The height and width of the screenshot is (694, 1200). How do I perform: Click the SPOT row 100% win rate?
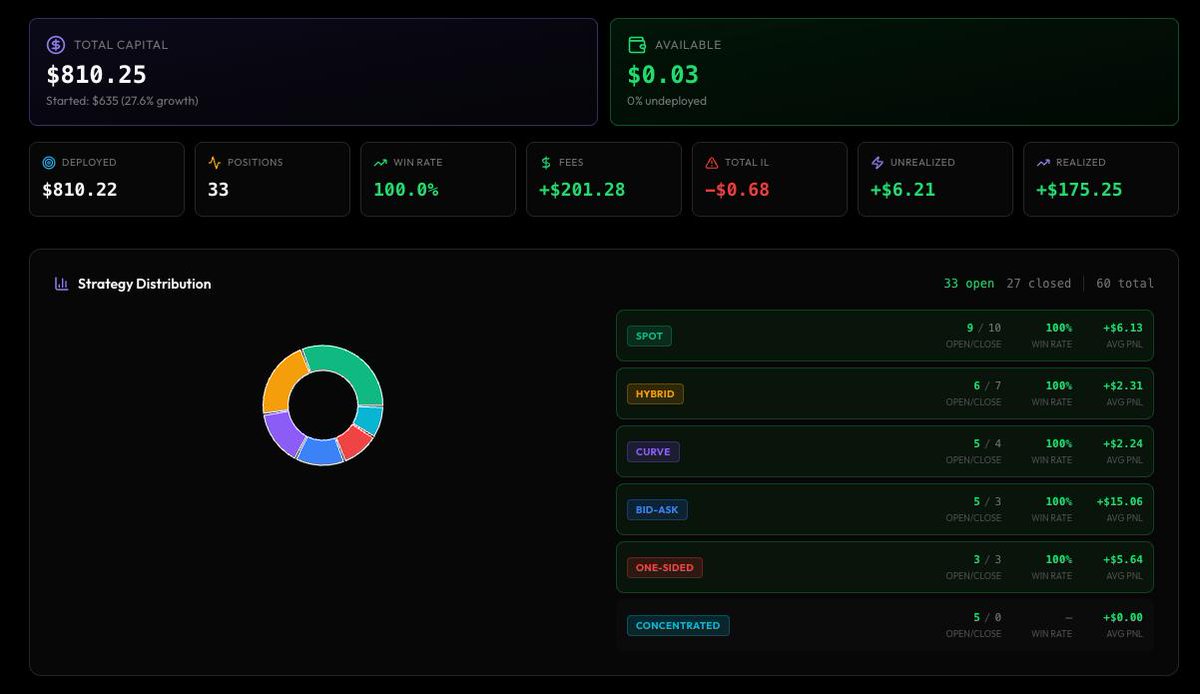(1059, 328)
